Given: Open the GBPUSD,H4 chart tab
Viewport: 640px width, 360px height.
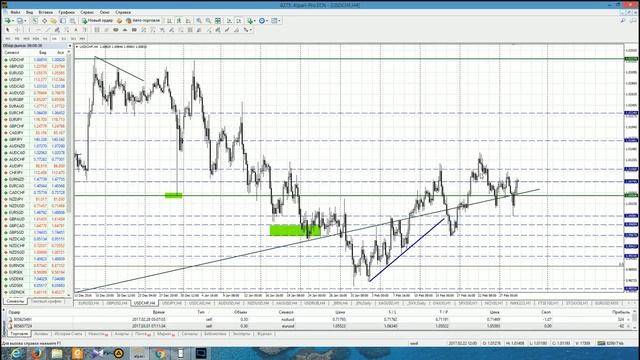Looking at the screenshot, I should pyautogui.click(x=117, y=303).
